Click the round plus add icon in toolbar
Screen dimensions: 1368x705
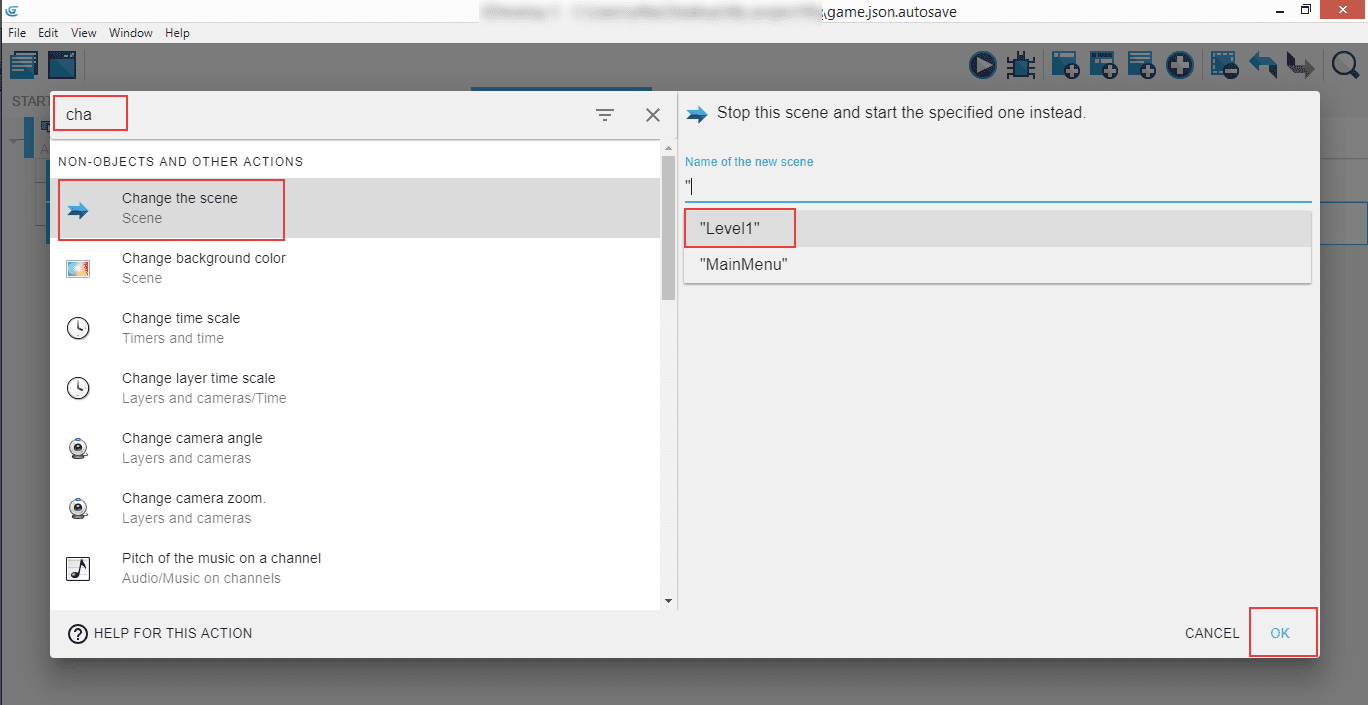tap(1180, 66)
